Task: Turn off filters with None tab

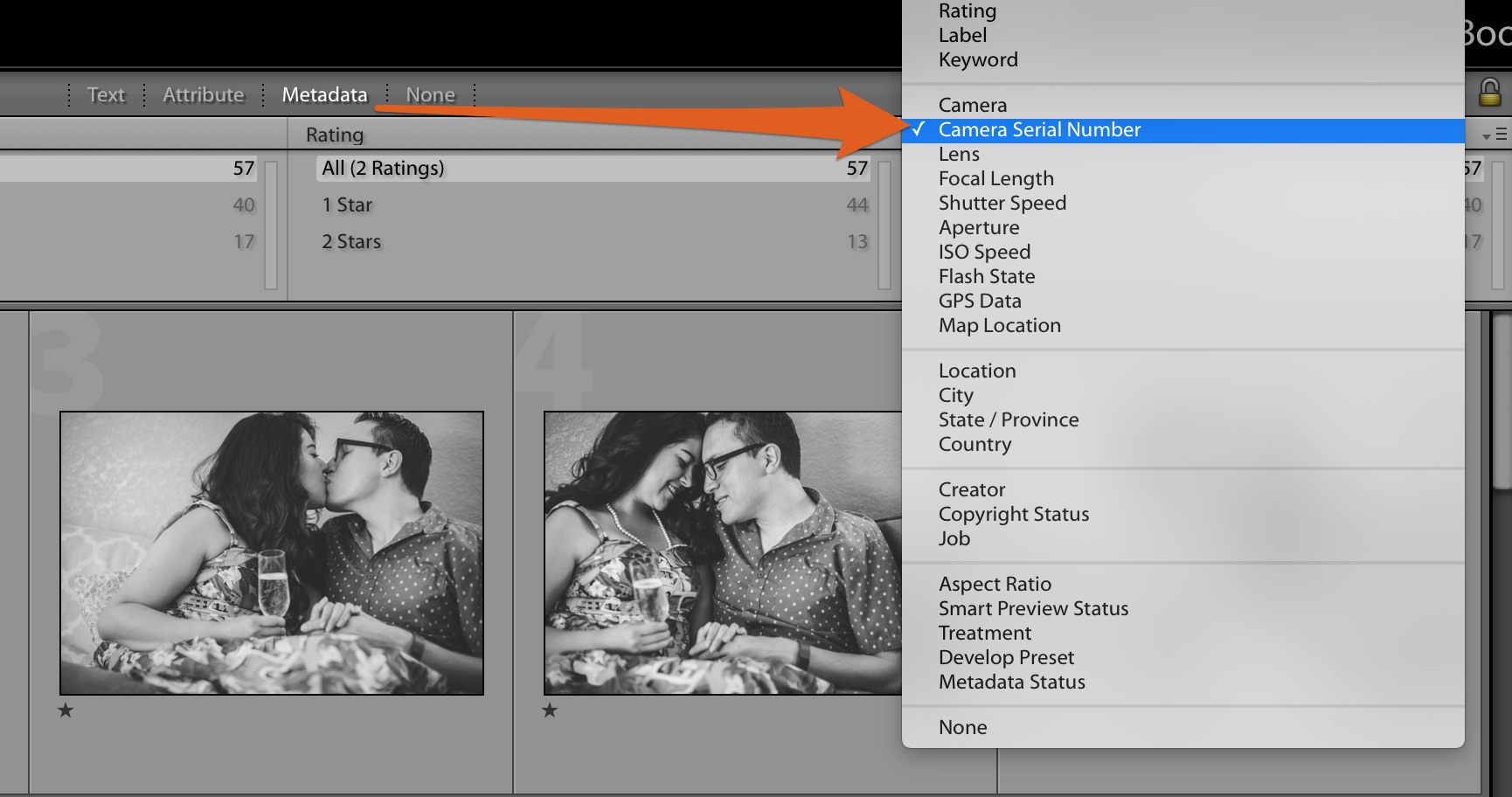Action: (430, 94)
